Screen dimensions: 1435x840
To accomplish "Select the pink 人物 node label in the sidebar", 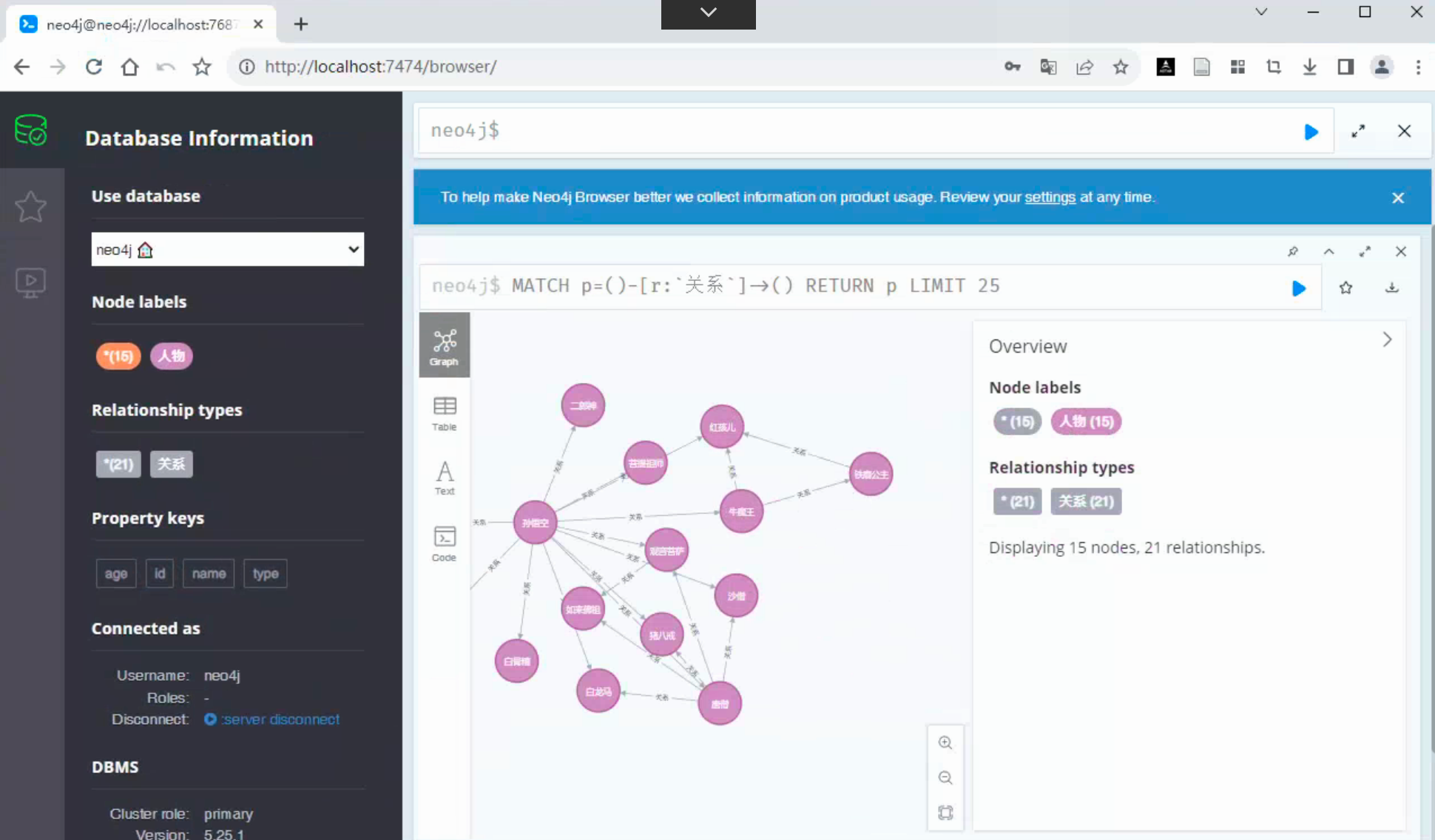I will 172,356.
